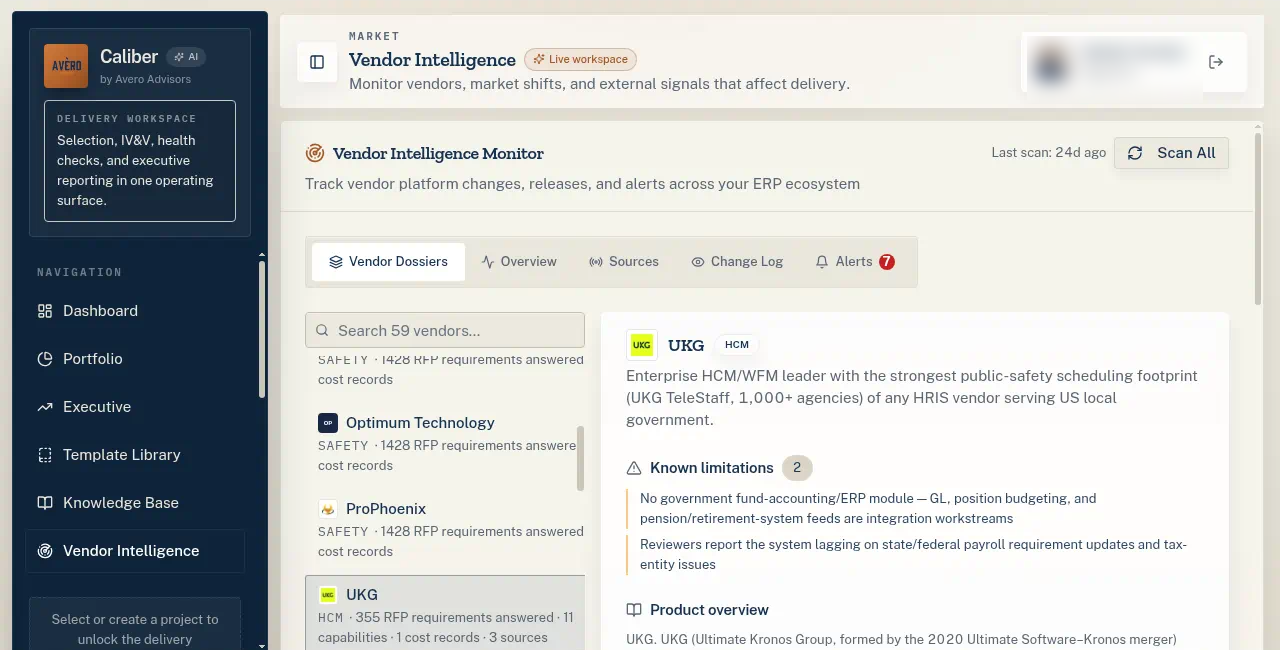Open Dashboard in the navigation
Image resolution: width=1280 pixels, height=650 pixels.
coord(135,311)
